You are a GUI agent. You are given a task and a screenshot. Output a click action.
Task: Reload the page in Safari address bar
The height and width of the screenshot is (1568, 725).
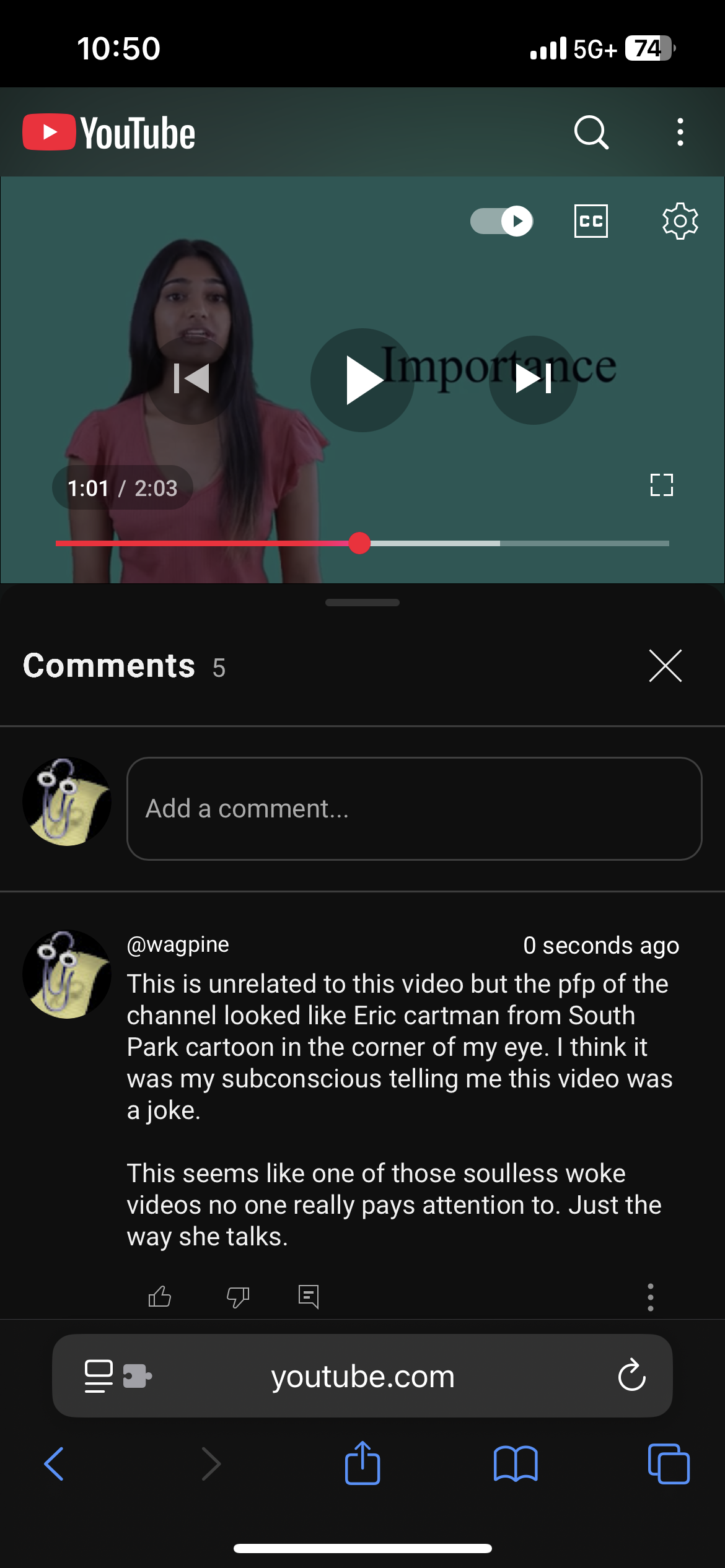click(632, 1376)
